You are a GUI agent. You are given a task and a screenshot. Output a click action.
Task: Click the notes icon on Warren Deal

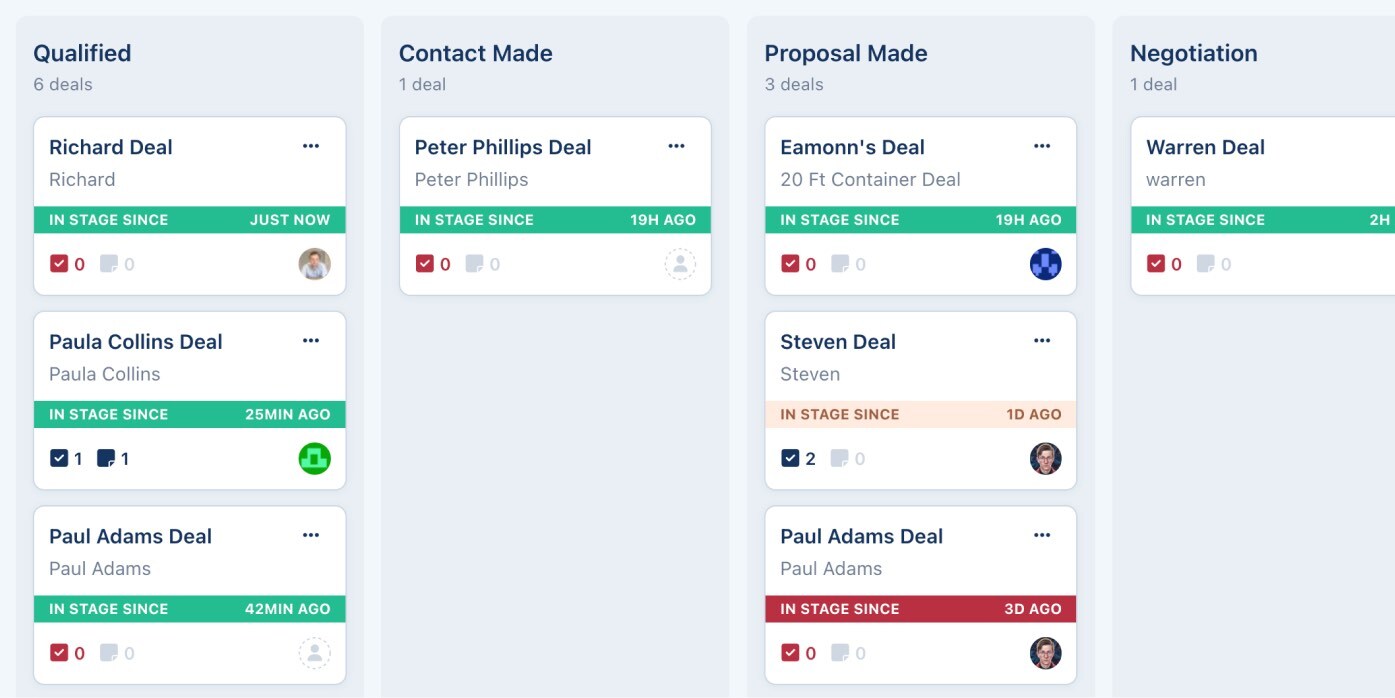(x=1206, y=264)
